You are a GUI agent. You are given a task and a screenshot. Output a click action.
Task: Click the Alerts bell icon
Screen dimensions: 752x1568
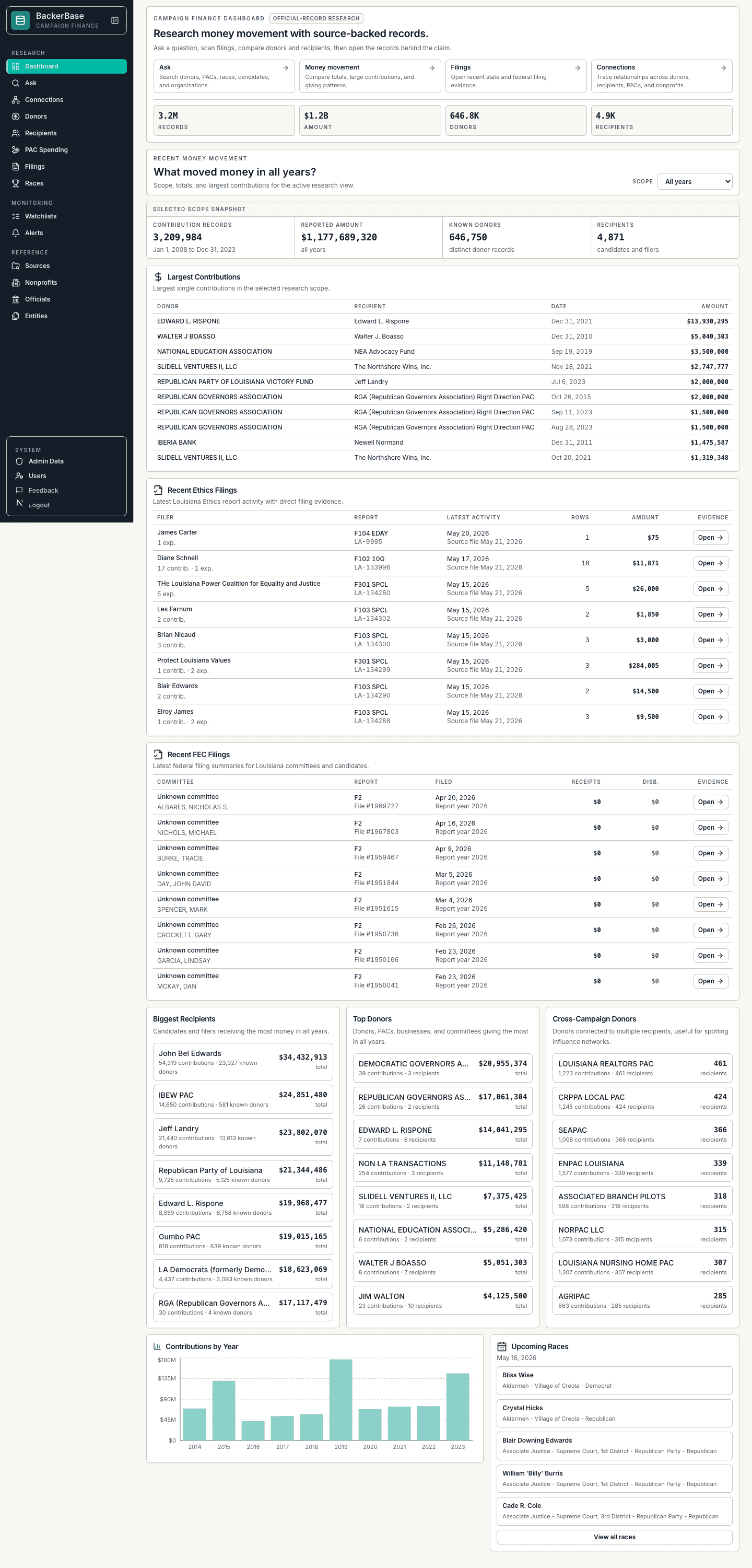[x=16, y=233]
